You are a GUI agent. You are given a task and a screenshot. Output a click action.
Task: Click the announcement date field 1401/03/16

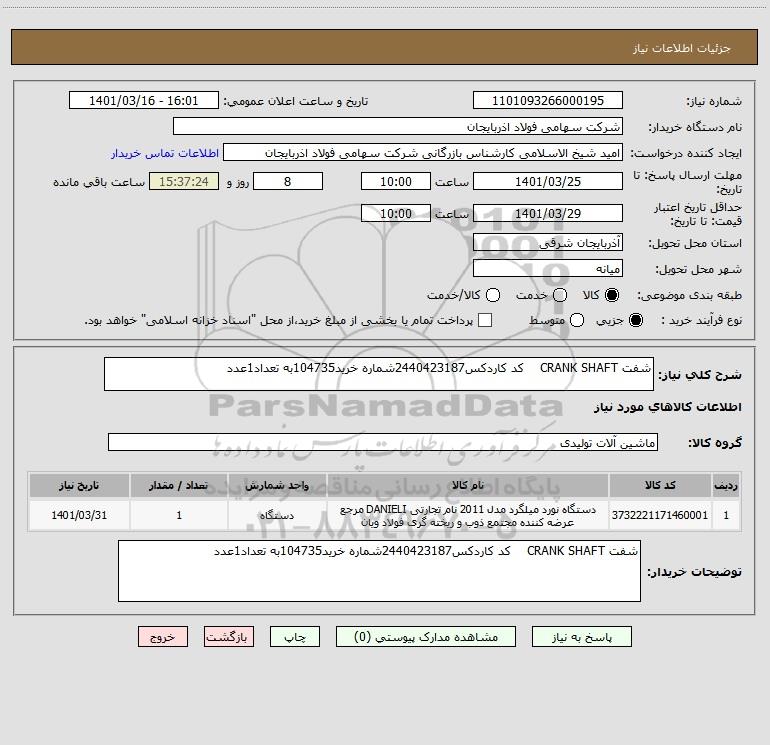143,101
